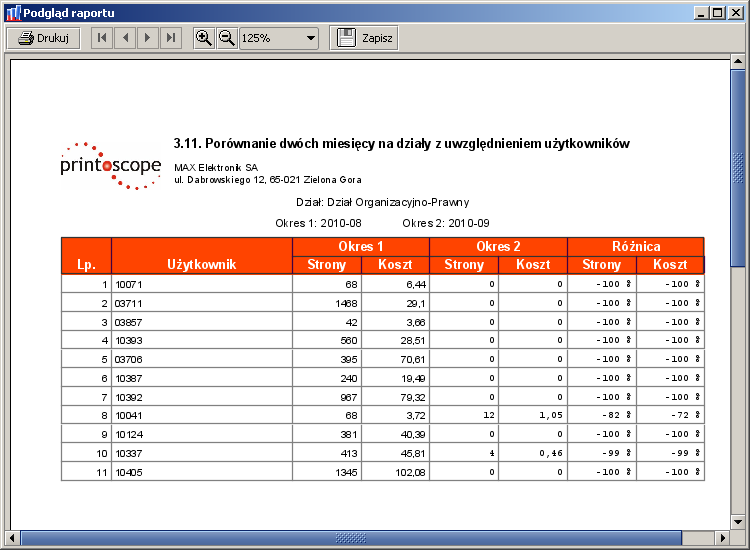Click horizontal scrollbar right arrow
750x550 pixels.
(723, 538)
